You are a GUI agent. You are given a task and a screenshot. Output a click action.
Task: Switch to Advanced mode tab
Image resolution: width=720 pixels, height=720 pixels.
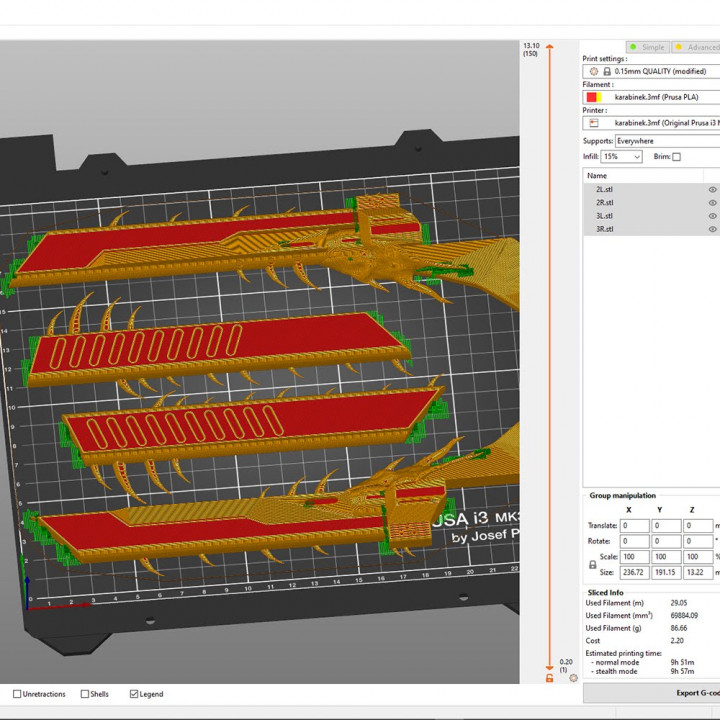(697, 47)
